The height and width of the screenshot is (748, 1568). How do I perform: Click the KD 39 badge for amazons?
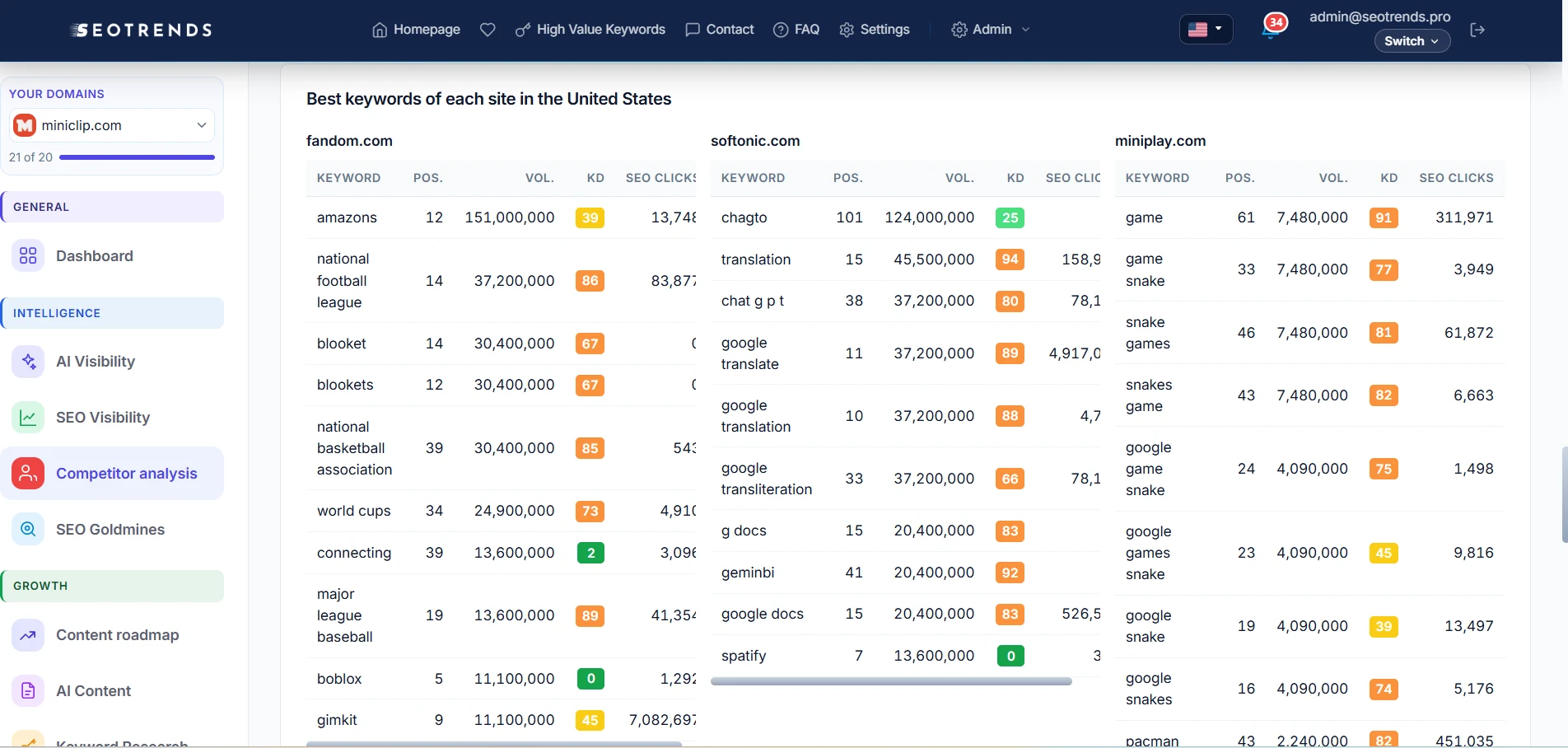click(x=590, y=217)
